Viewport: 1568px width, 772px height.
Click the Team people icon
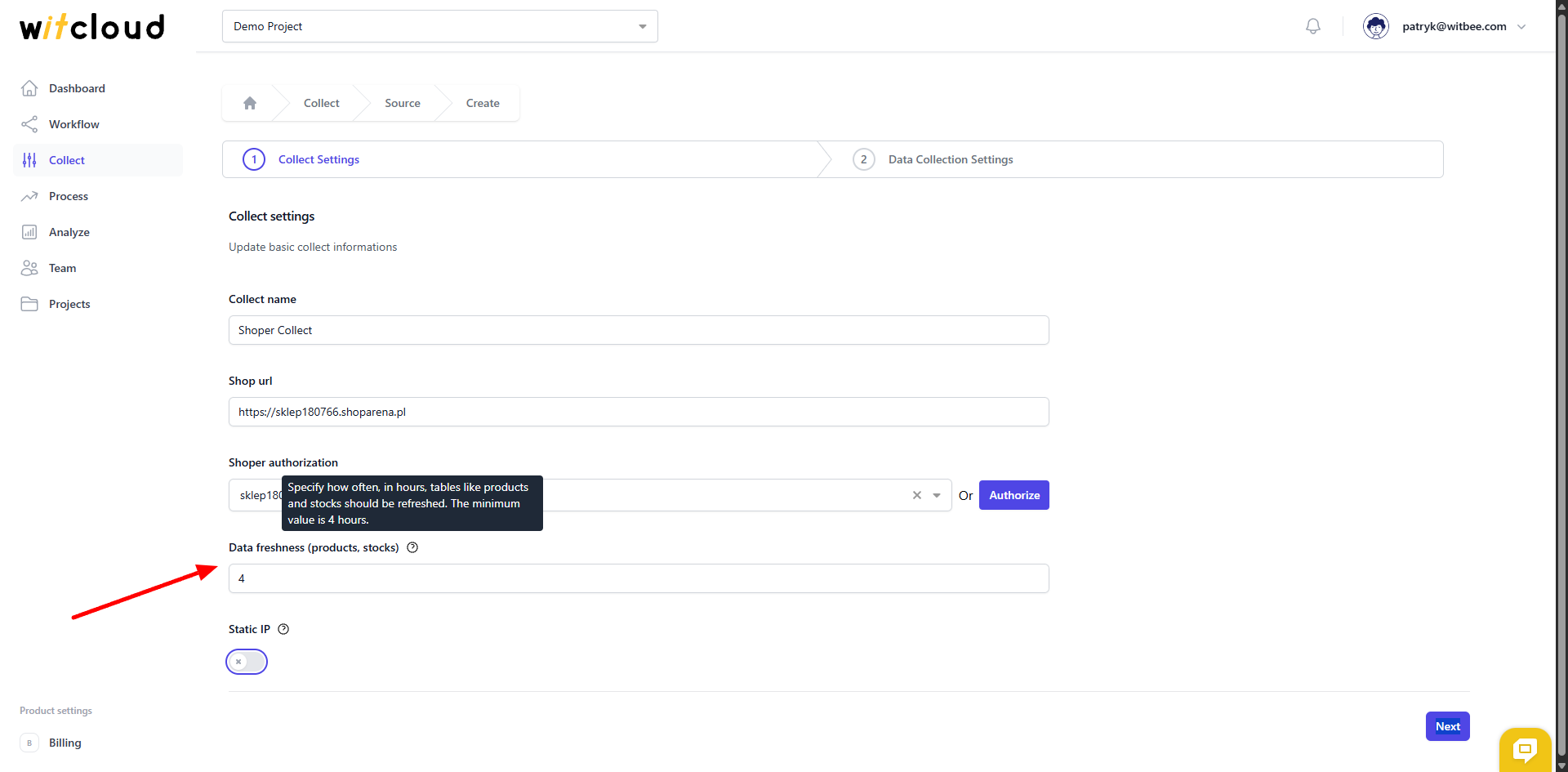pos(29,268)
